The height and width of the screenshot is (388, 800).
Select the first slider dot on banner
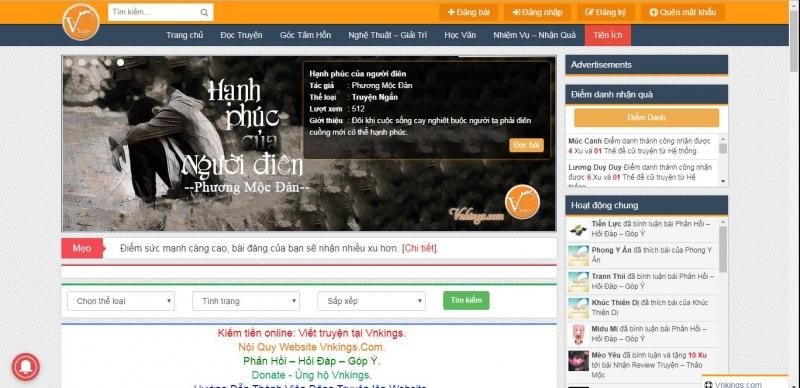pos(68,62)
